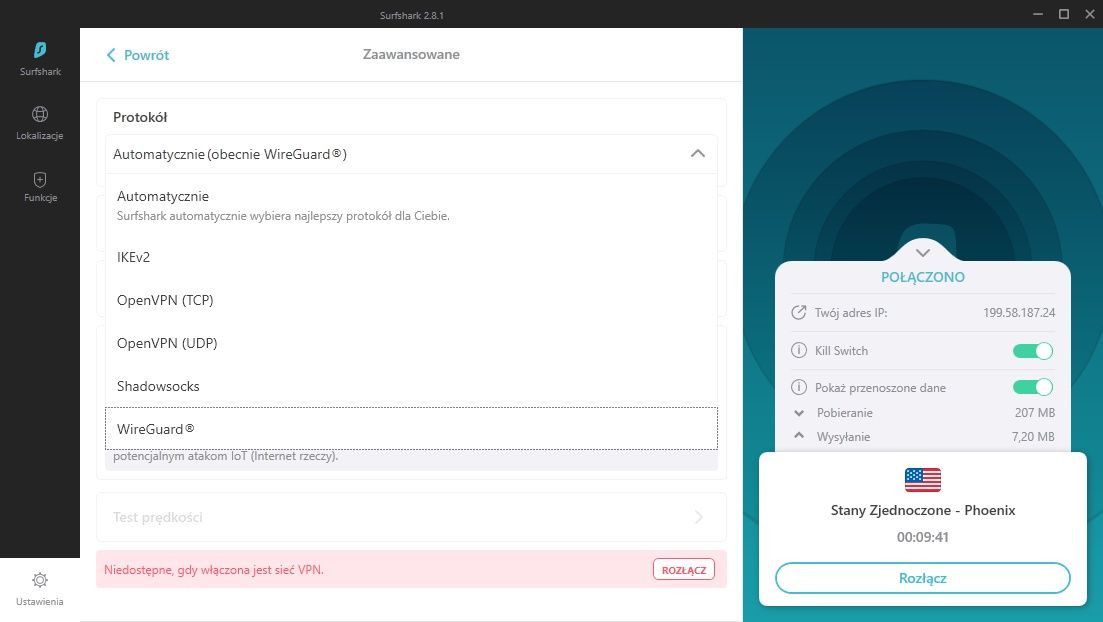Click IP address 199.58.187.24
Viewport: 1103px width, 622px height.
pyautogui.click(x=1019, y=312)
